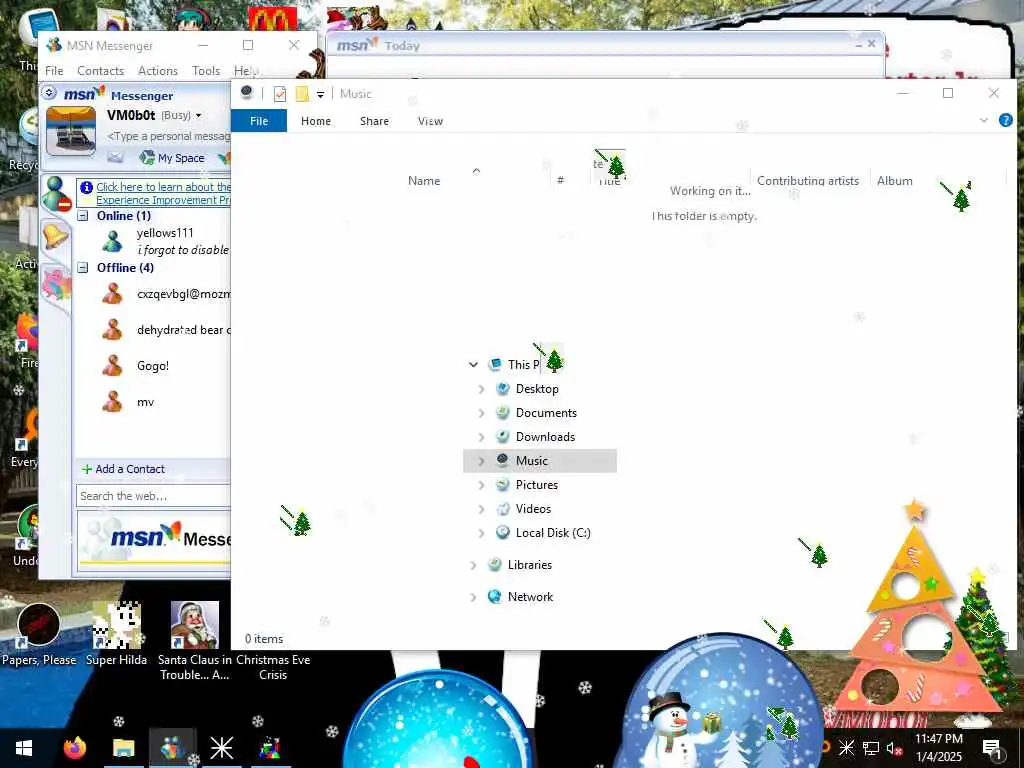The image size is (1024, 768).
Task: Open the VM0b0t status dropdown arrow
Action: (x=199, y=116)
